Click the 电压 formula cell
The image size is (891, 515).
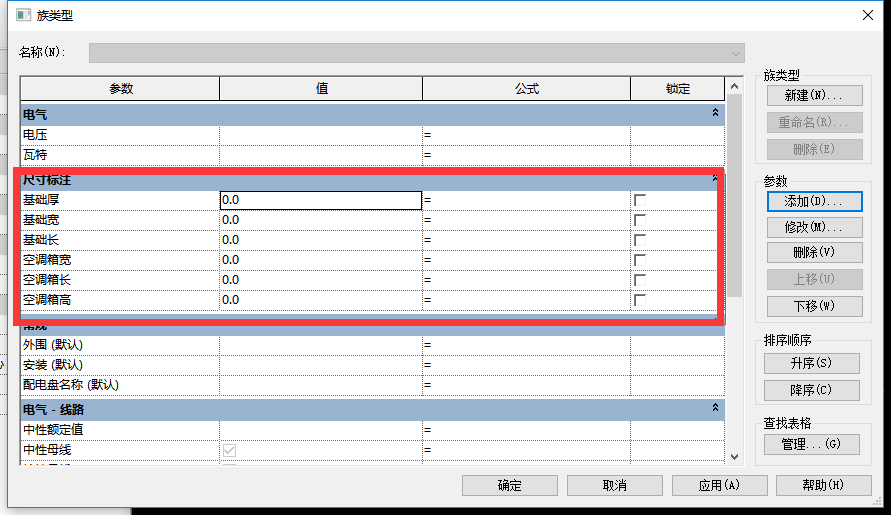coord(526,135)
